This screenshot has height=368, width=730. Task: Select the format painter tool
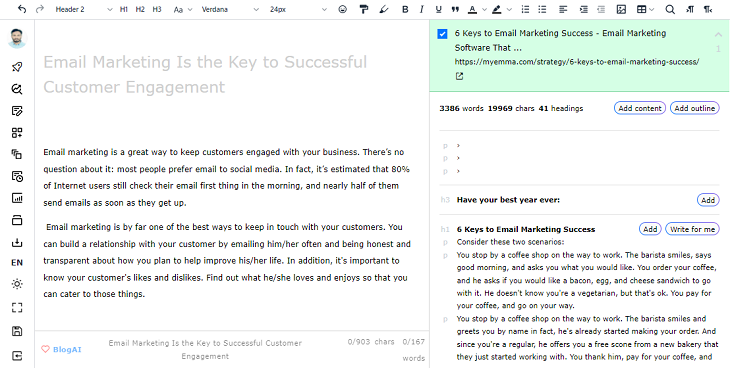coord(364,9)
